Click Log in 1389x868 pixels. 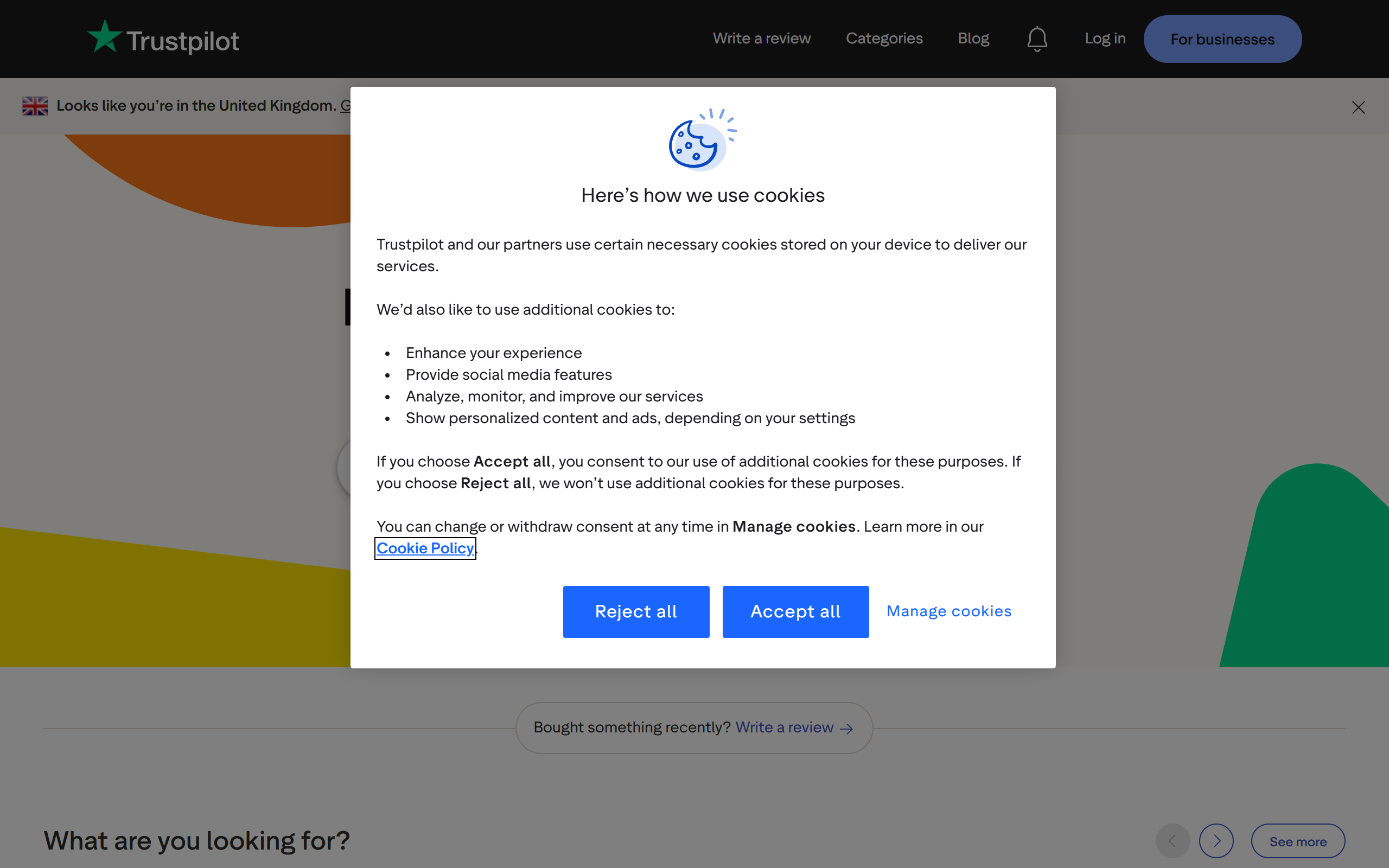(x=1105, y=39)
